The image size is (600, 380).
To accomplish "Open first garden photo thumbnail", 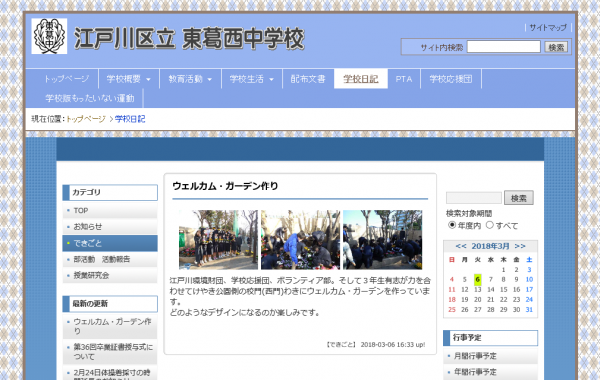I will click(218, 240).
